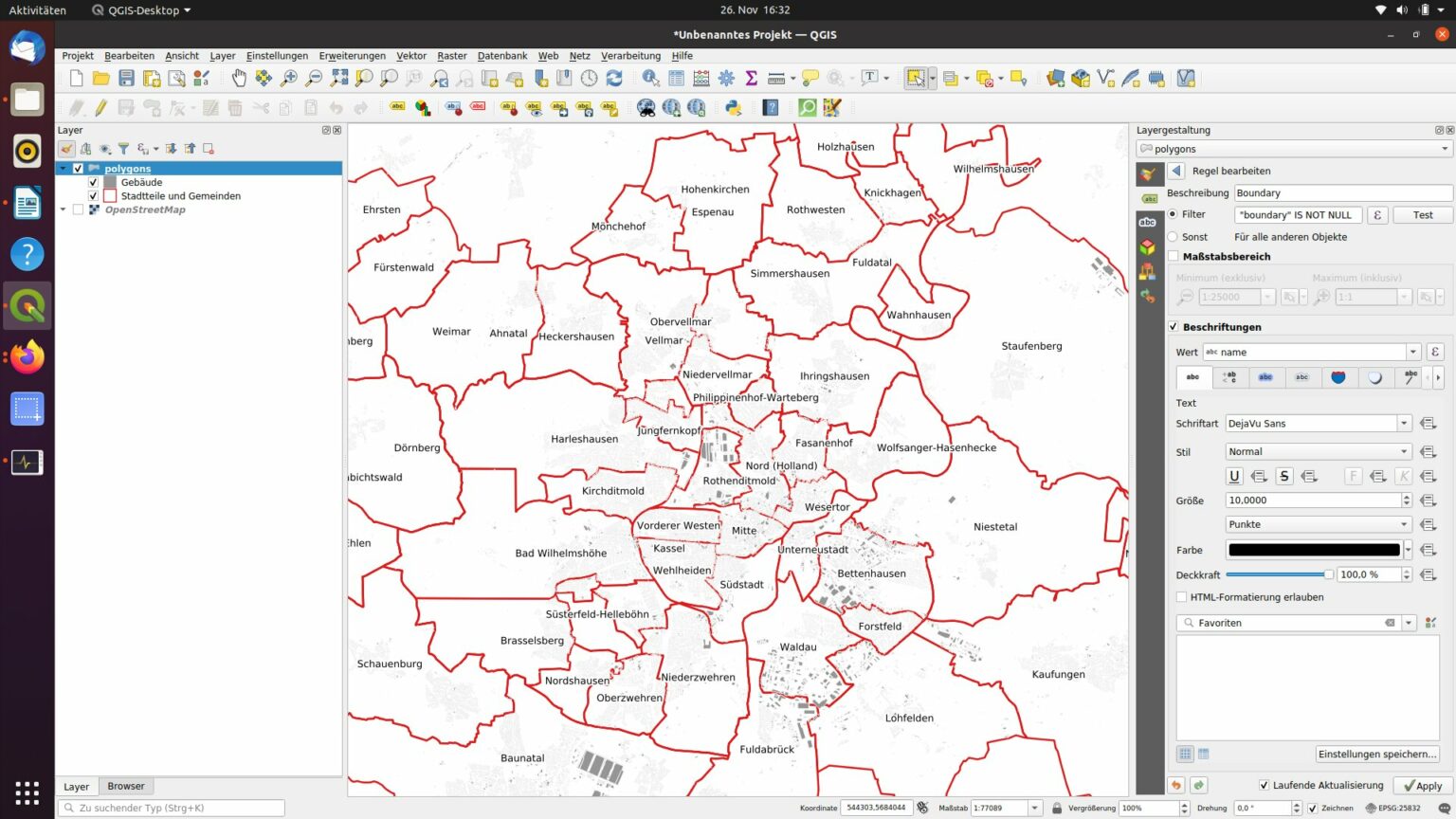This screenshot has width=1456, height=819.
Task: Select the Pan Map tool
Action: (x=239, y=78)
